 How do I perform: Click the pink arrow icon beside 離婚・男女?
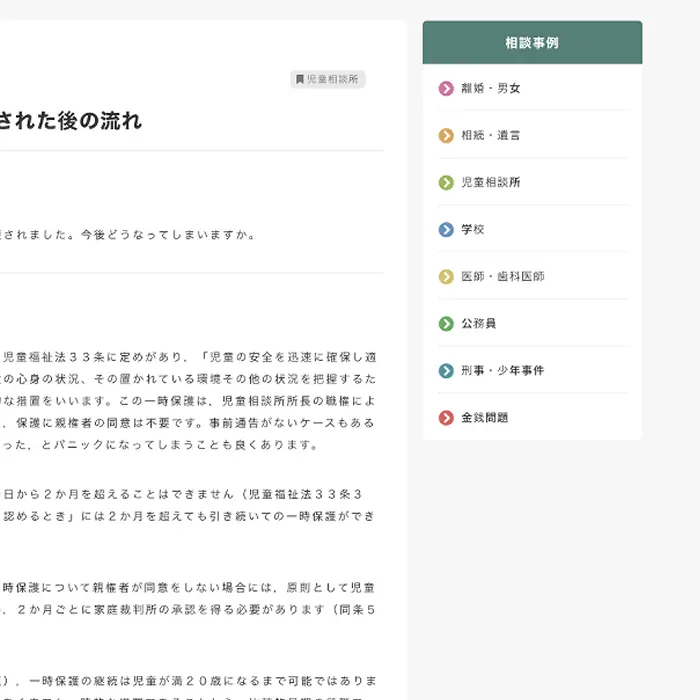(x=446, y=88)
